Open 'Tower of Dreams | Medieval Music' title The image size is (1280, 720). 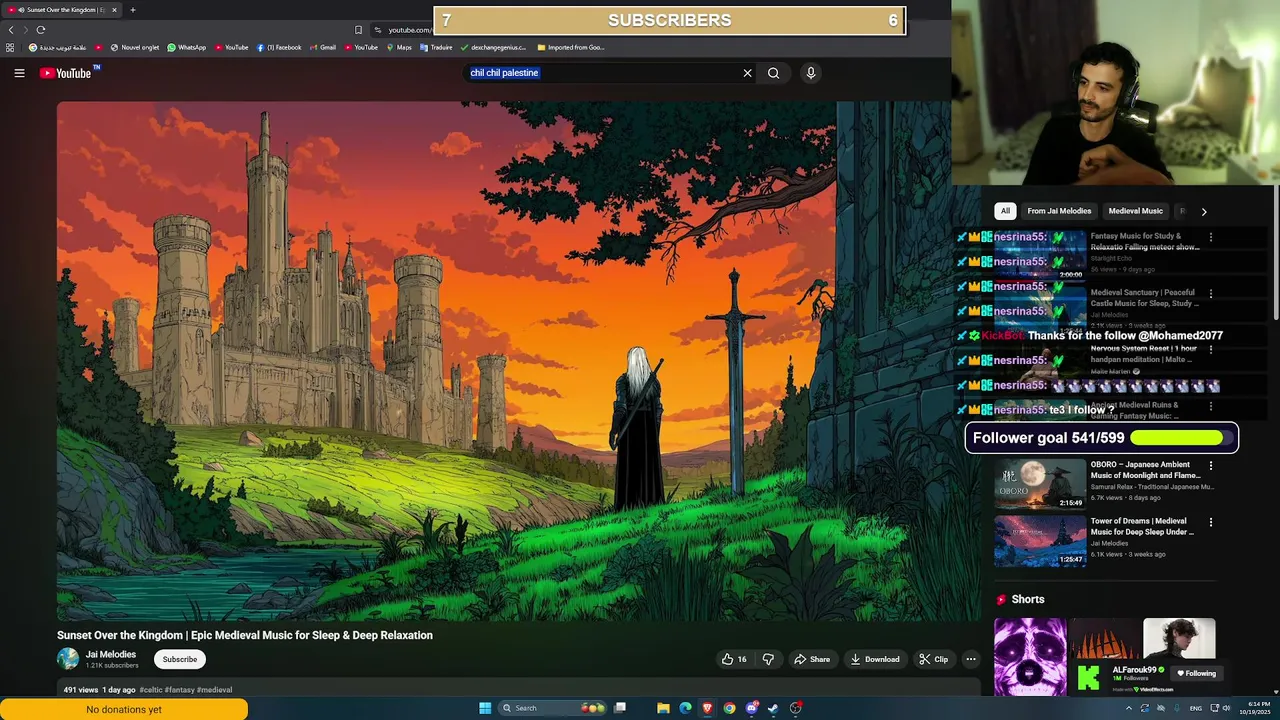click(1141, 526)
